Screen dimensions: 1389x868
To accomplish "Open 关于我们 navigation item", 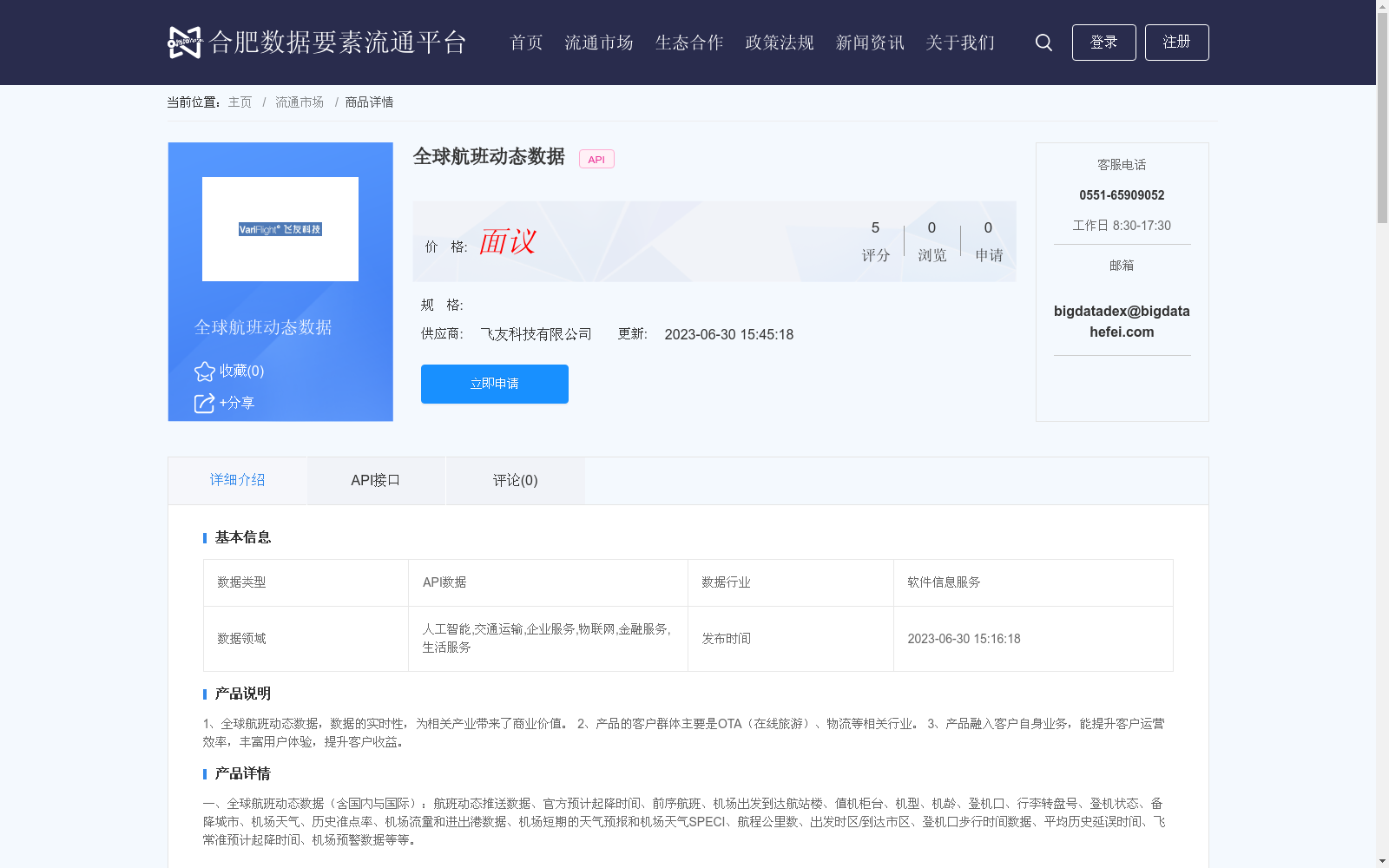I will [x=960, y=43].
